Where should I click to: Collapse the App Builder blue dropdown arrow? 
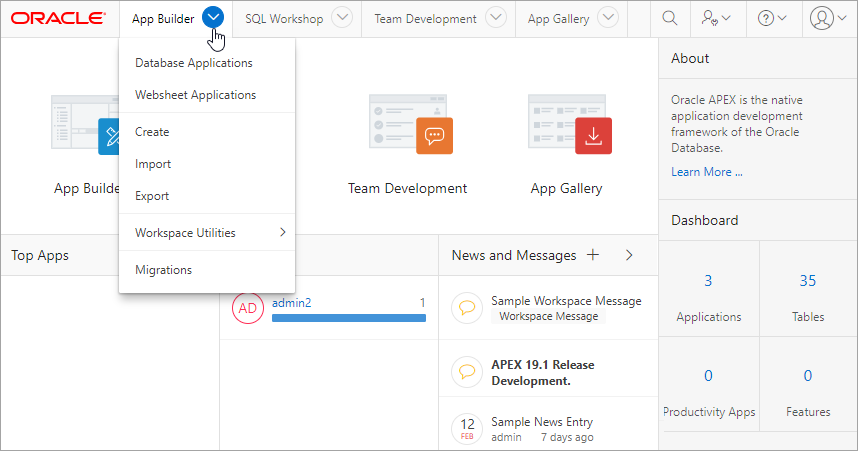coord(213,18)
